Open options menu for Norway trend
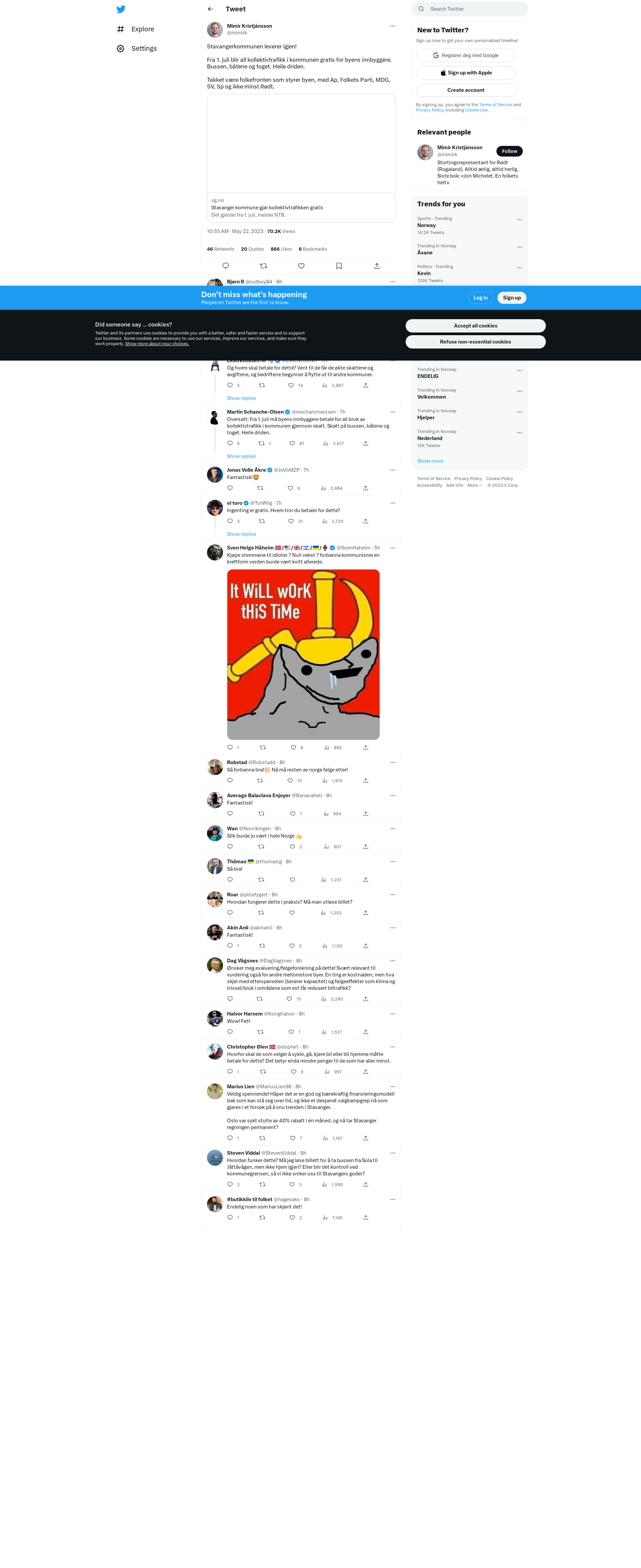This screenshot has width=641, height=1568. pos(519,220)
